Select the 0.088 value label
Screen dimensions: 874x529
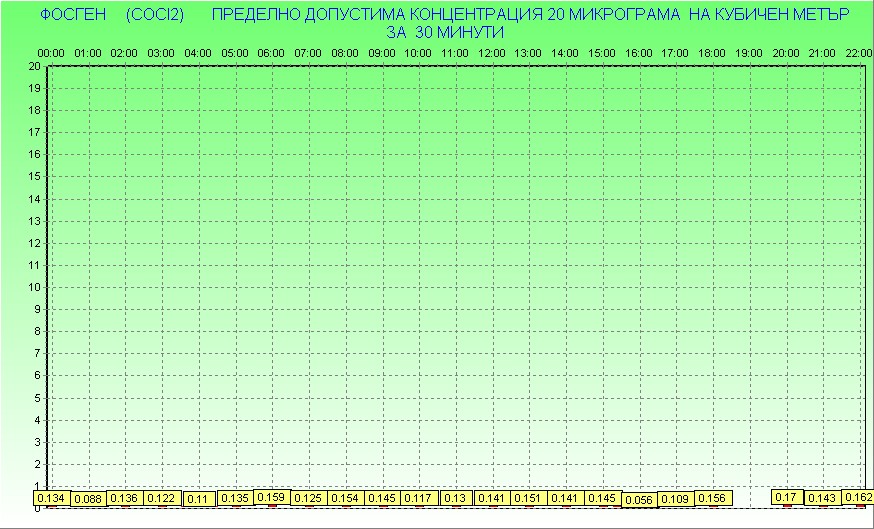[88, 499]
